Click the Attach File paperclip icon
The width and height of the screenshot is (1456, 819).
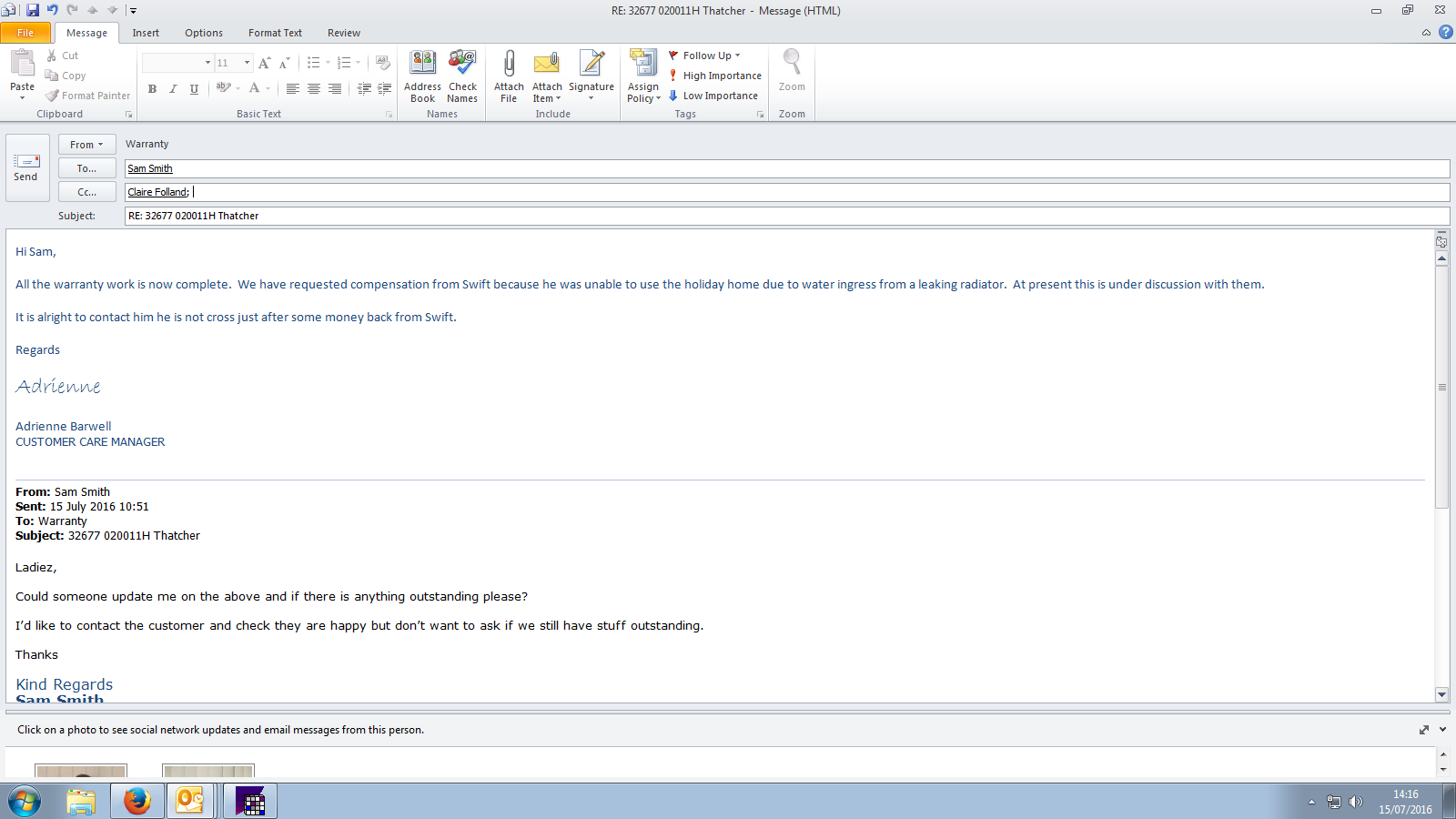(x=509, y=64)
